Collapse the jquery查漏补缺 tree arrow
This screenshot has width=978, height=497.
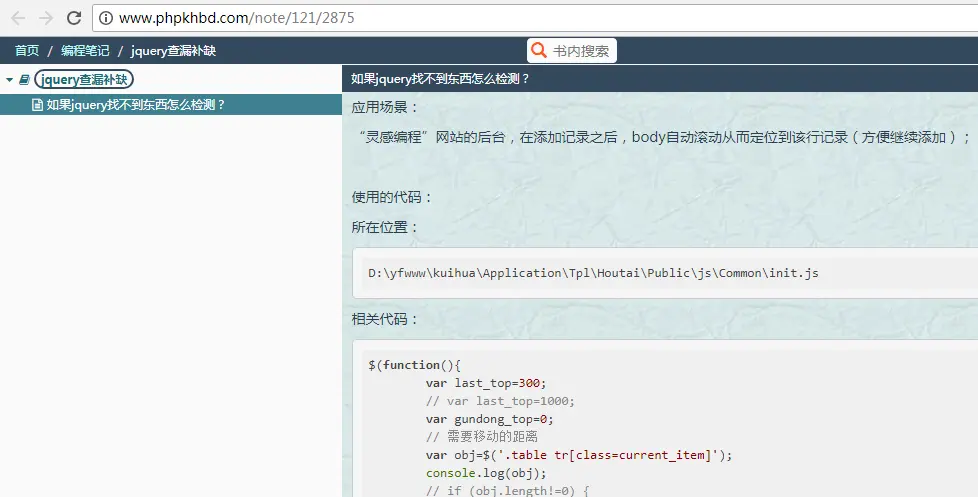pyautogui.click(x=9, y=80)
